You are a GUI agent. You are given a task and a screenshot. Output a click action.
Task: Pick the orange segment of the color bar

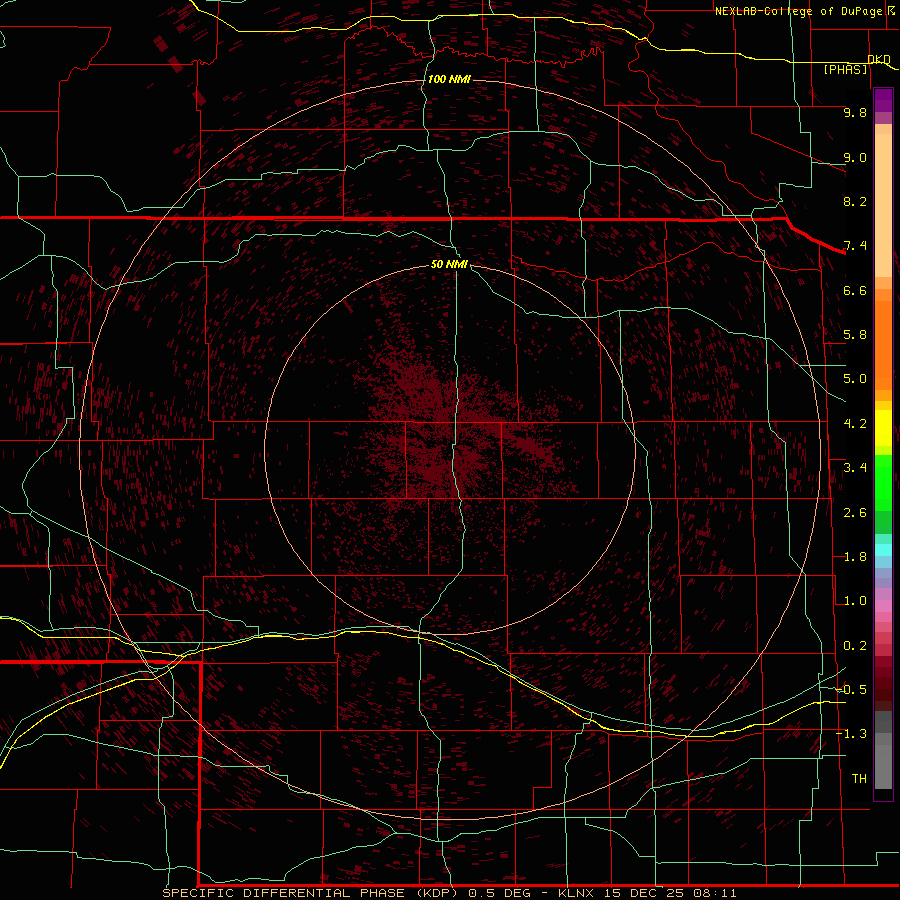[x=883, y=344]
